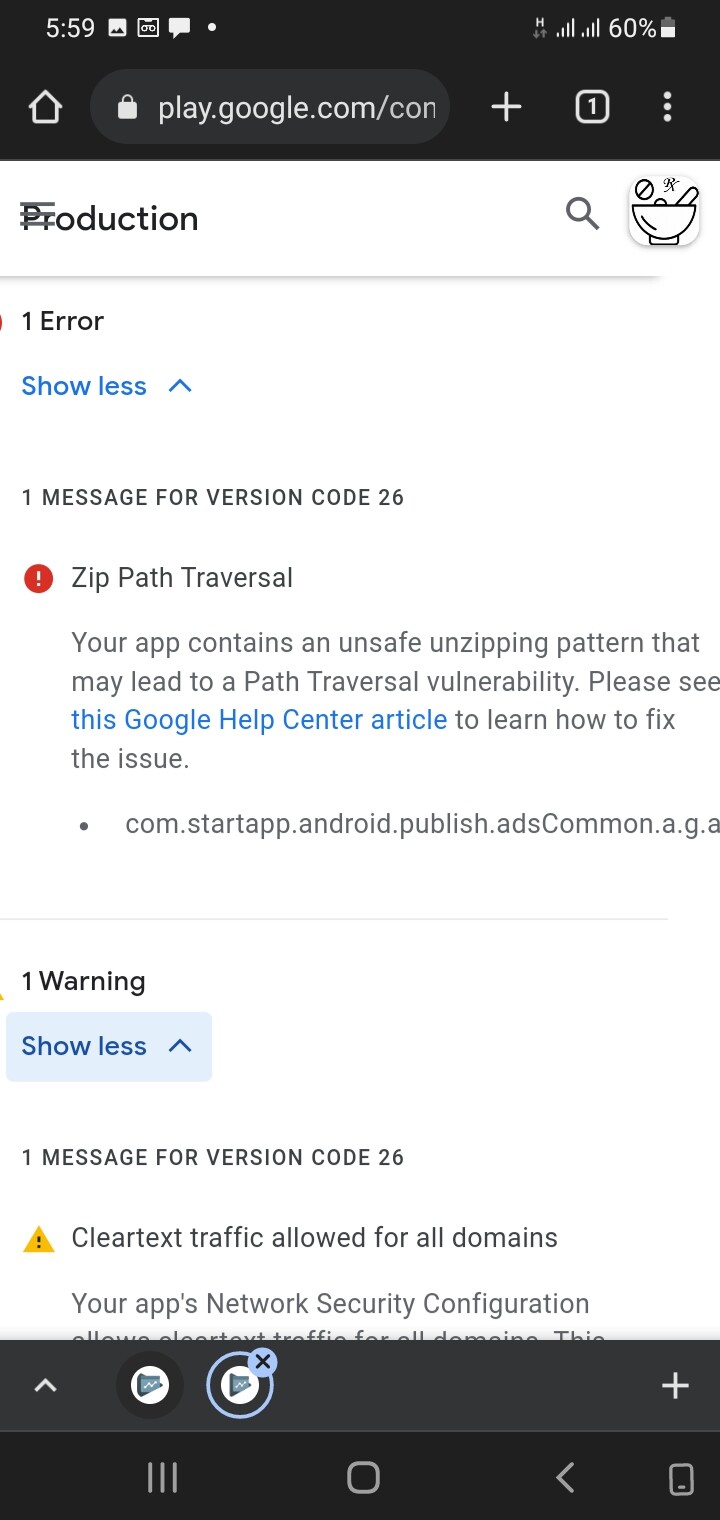Open the browser three-dot menu

[667, 107]
